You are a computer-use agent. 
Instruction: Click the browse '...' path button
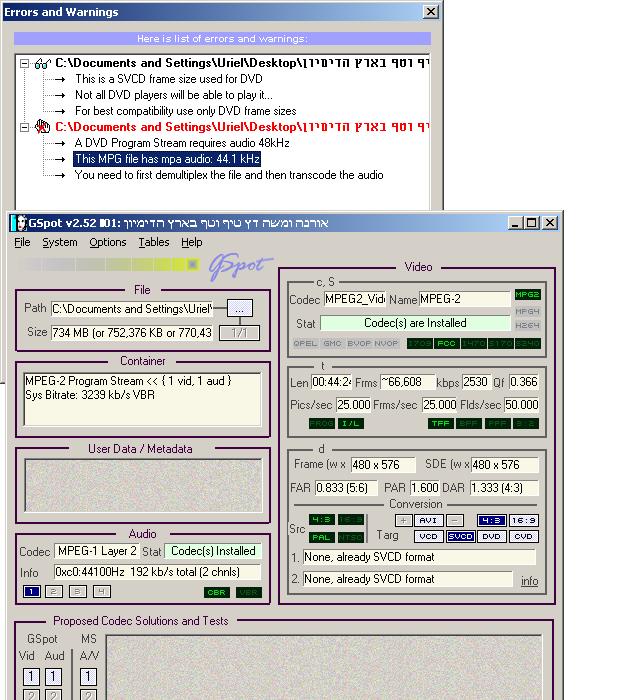(240, 308)
